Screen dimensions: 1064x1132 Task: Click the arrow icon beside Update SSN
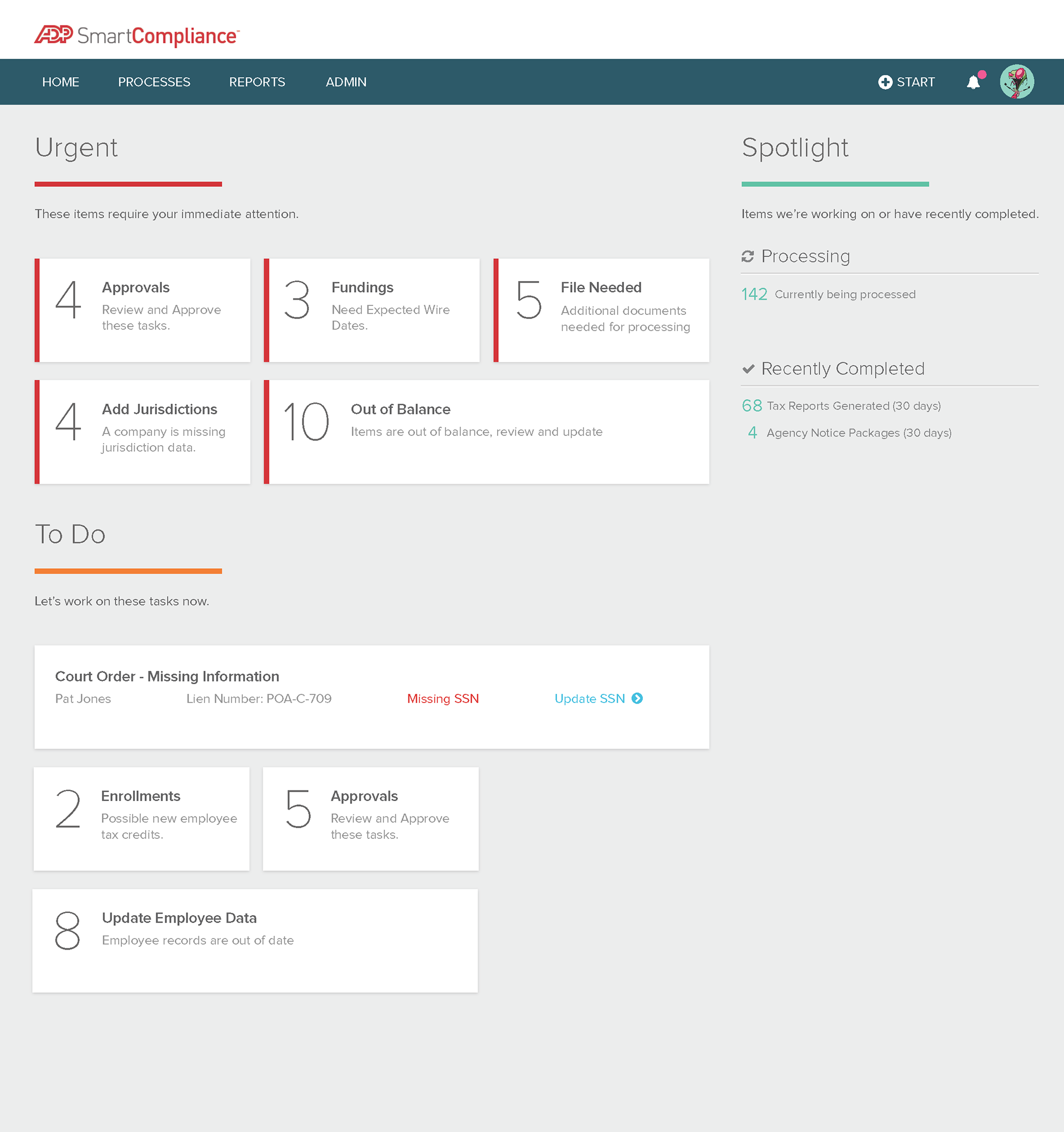tap(637, 698)
